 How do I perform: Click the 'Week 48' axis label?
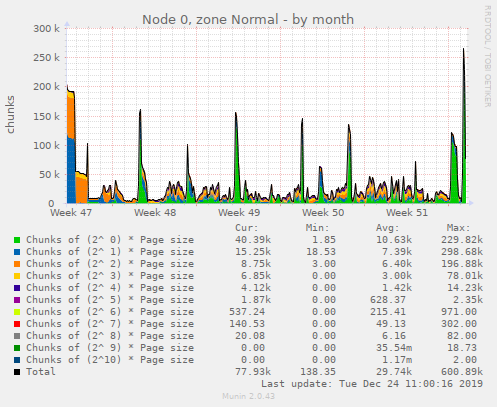point(155,213)
